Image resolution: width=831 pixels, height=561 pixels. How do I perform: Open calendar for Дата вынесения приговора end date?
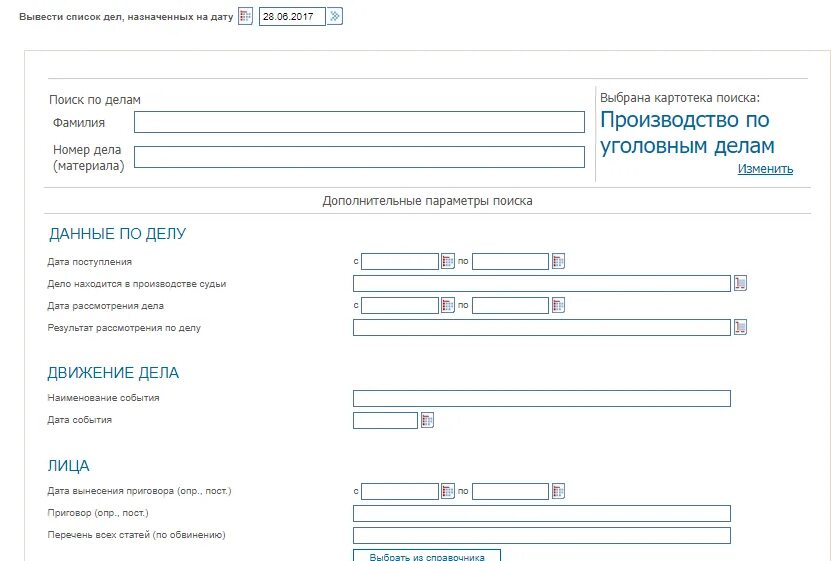[558, 491]
